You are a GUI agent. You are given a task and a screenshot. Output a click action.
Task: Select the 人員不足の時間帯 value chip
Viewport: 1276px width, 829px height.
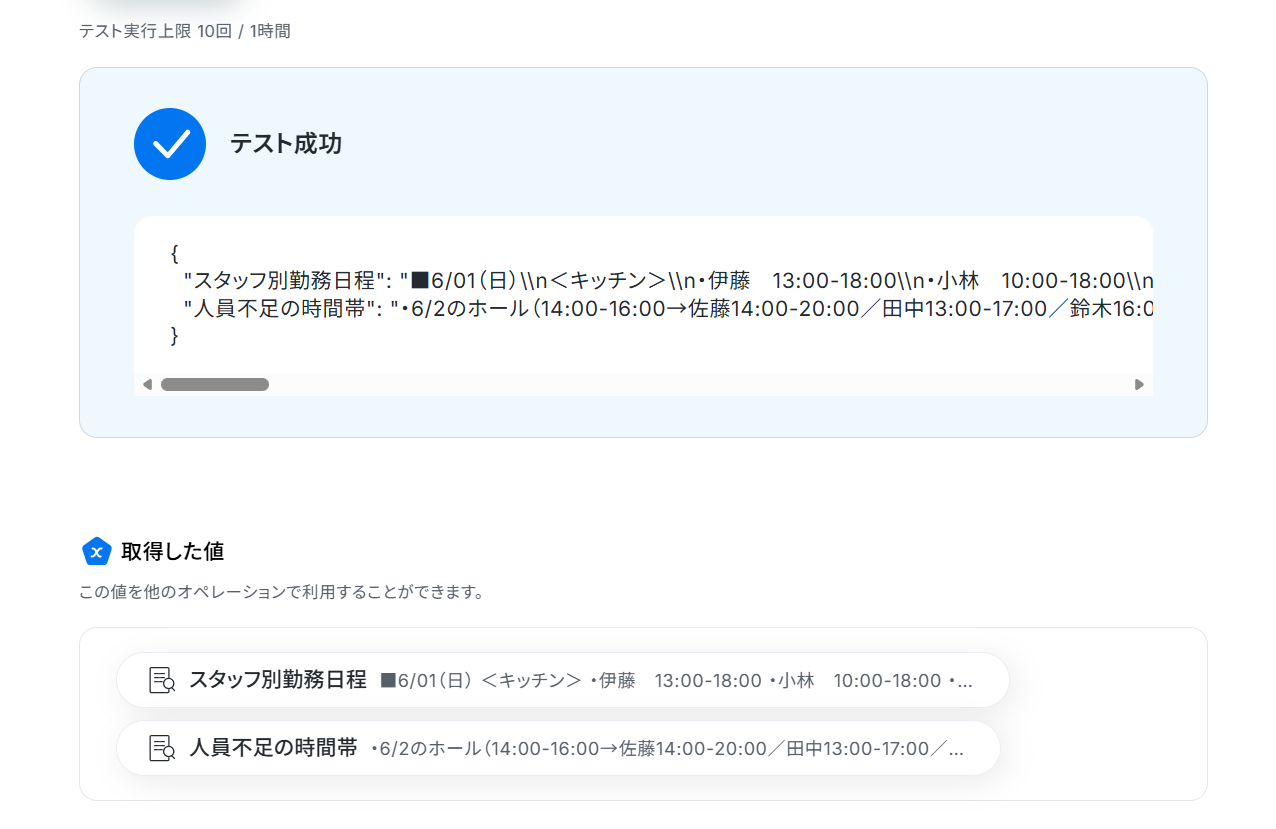tap(558, 748)
